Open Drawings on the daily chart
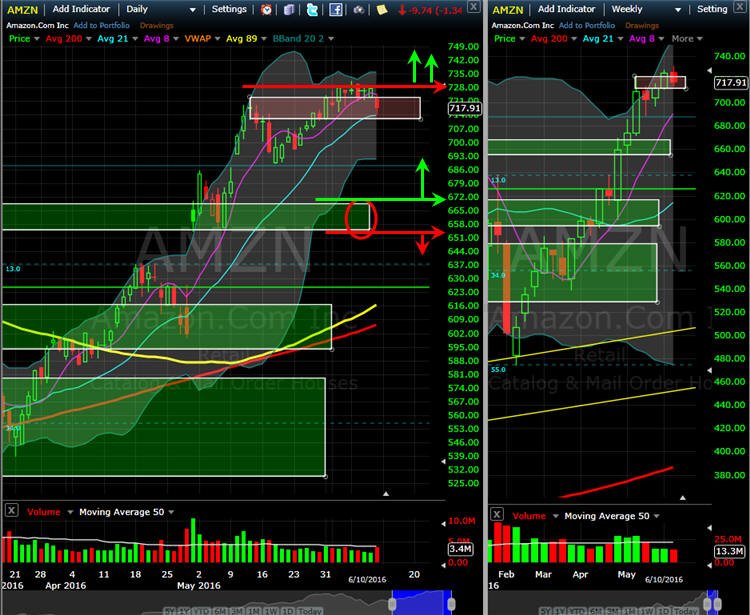 click(156, 25)
